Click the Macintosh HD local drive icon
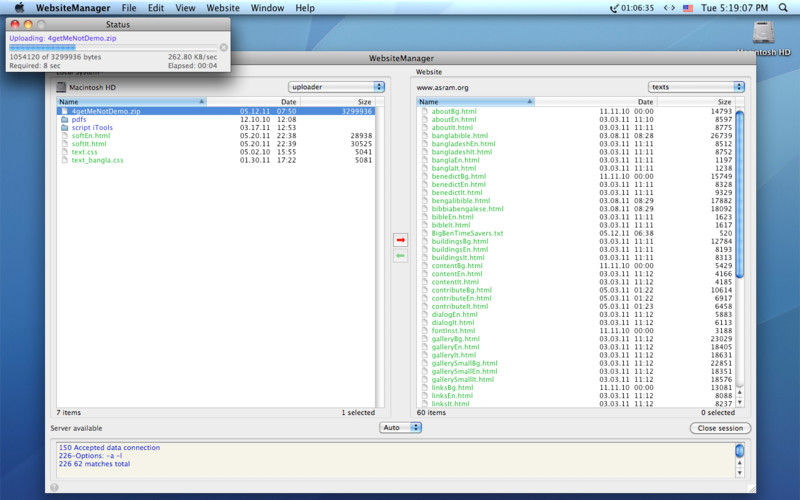The height and width of the screenshot is (500, 800). 61,87
